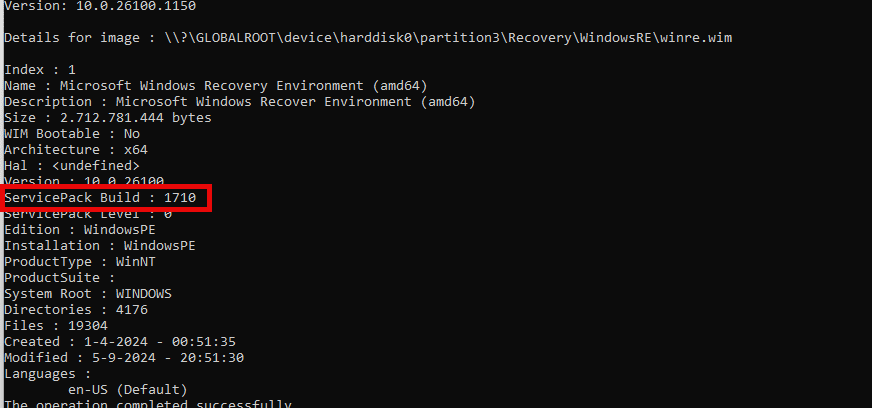This screenshot has width=872, height=408.
Task: Click the highlighted ServicePack Build 1710 line
Action: point(101,197)
